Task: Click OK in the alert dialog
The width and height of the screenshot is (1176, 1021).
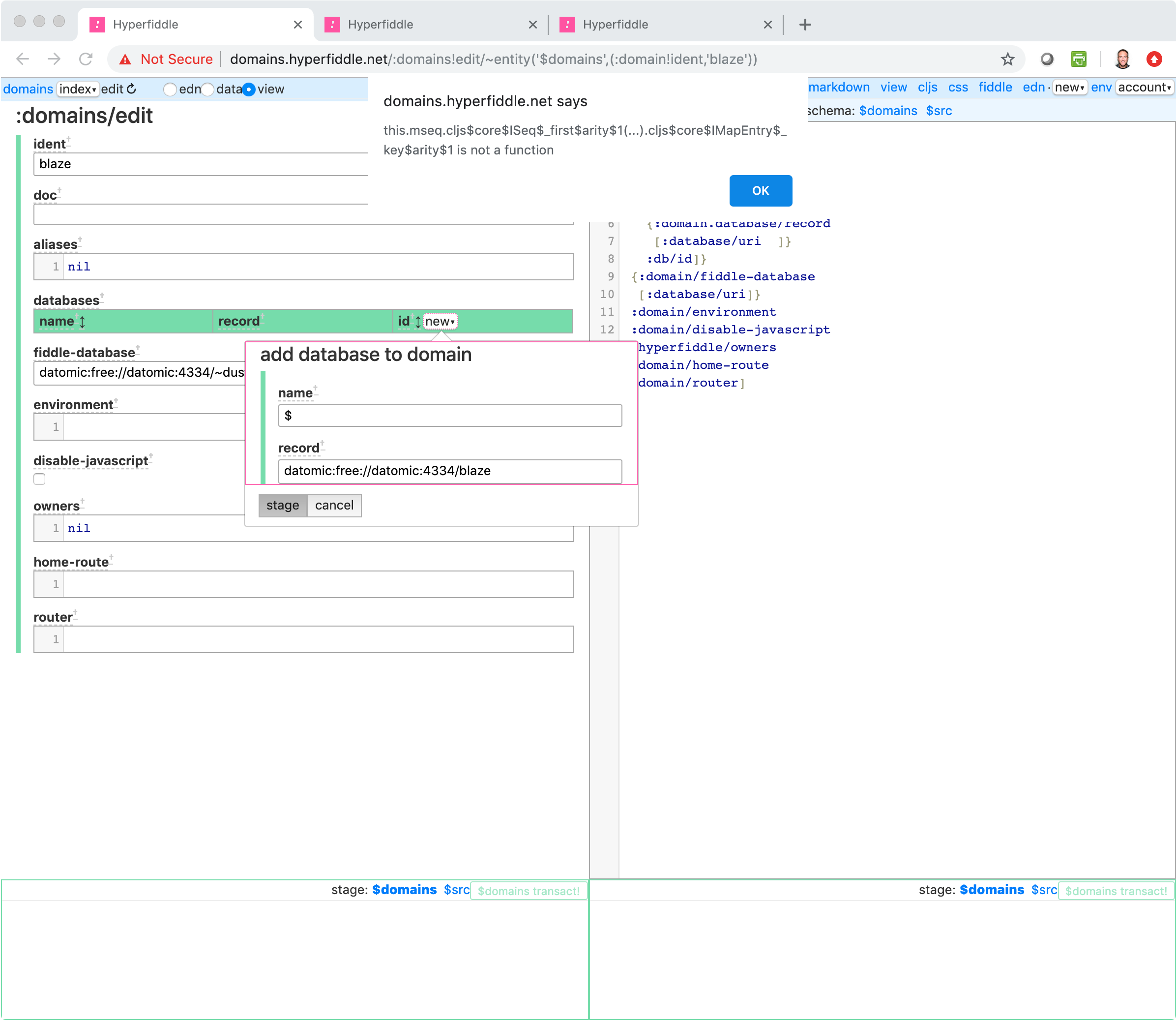Action: (760, 190)
